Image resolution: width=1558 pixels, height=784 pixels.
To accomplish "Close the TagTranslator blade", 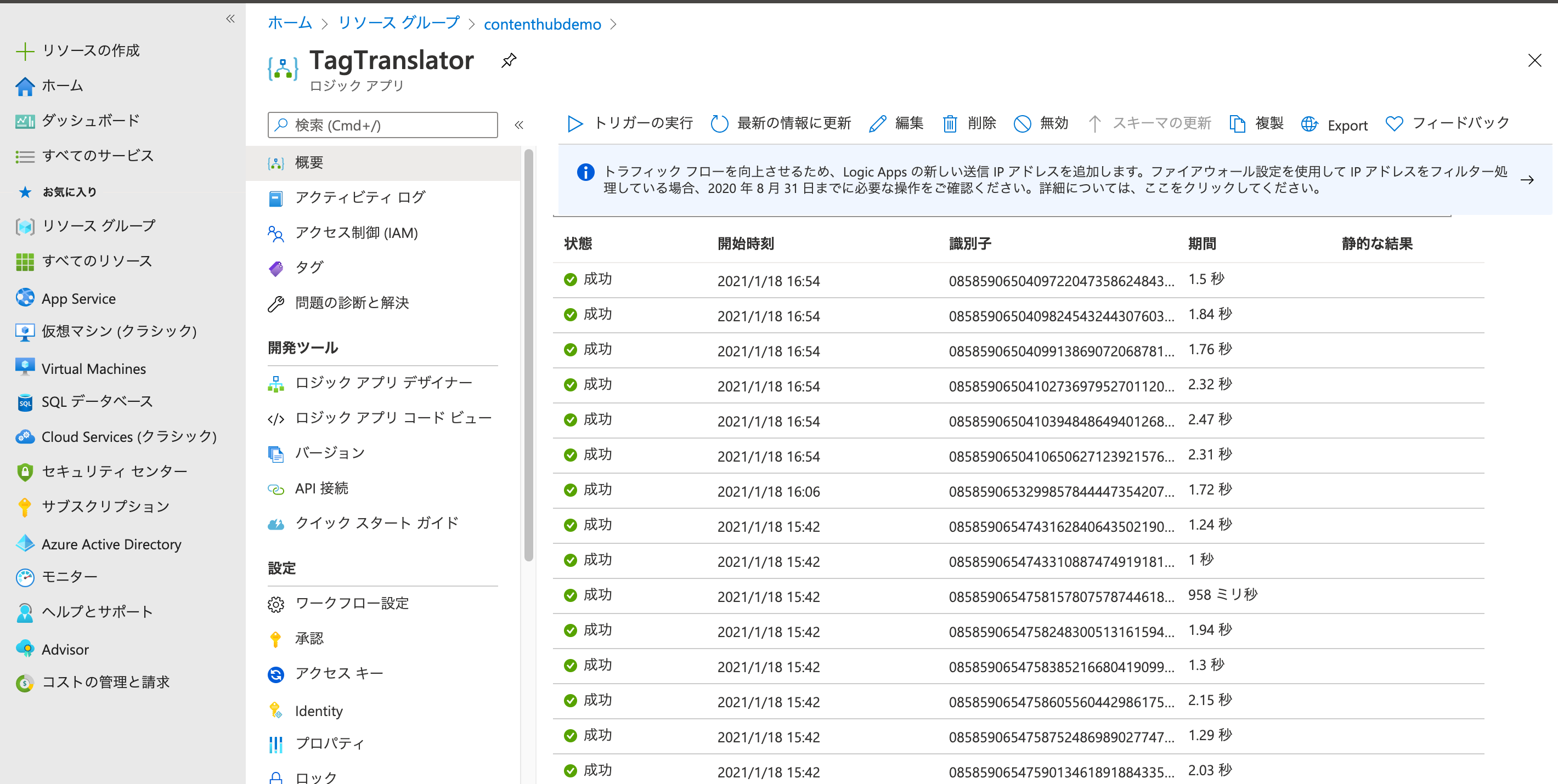I will point(1534,60).
